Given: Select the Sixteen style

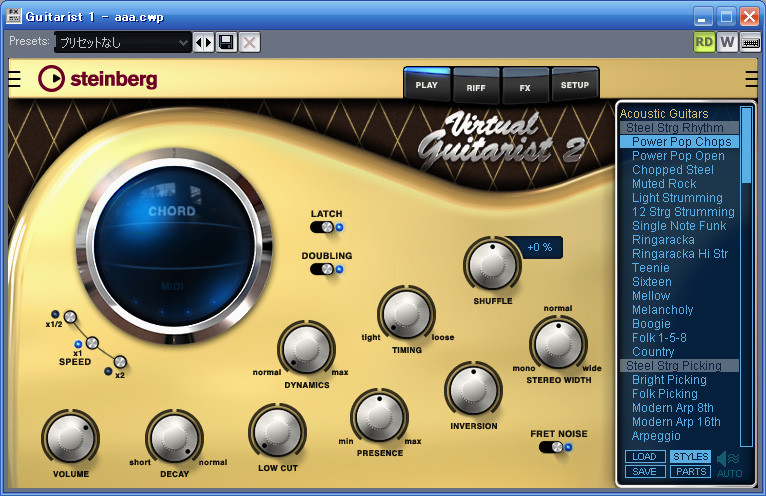Looking at the screenshot, I should coord(652,282).
